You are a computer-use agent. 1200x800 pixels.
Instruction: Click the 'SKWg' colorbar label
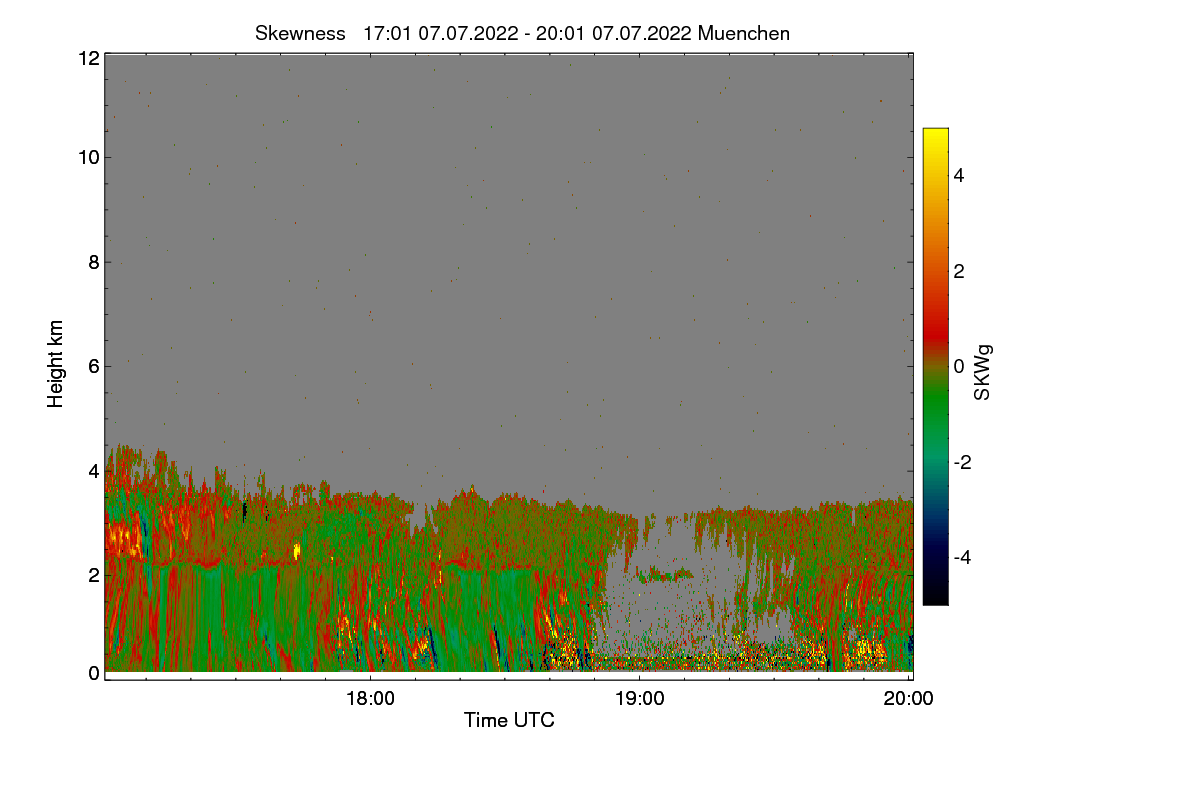(x=984, y=372)
